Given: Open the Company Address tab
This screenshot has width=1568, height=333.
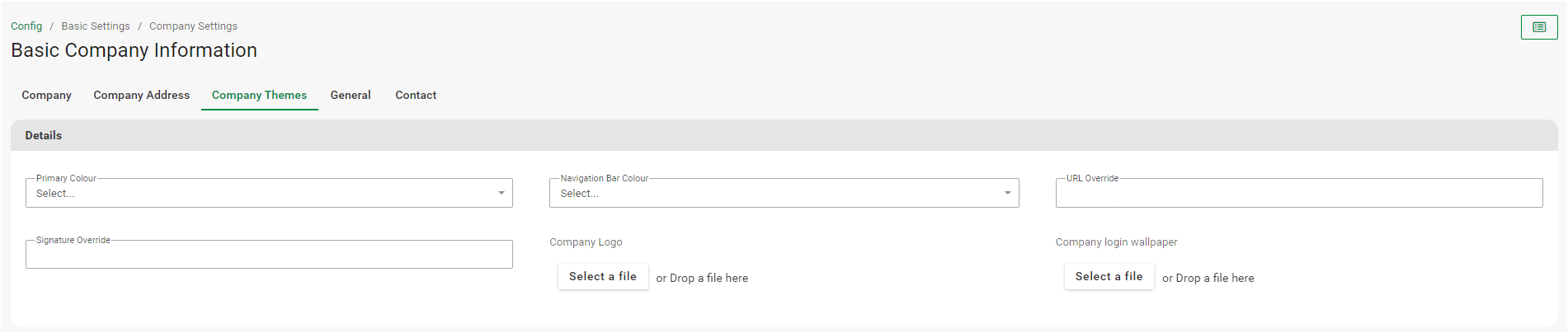Looking at the screenshot, I should 141,96.
